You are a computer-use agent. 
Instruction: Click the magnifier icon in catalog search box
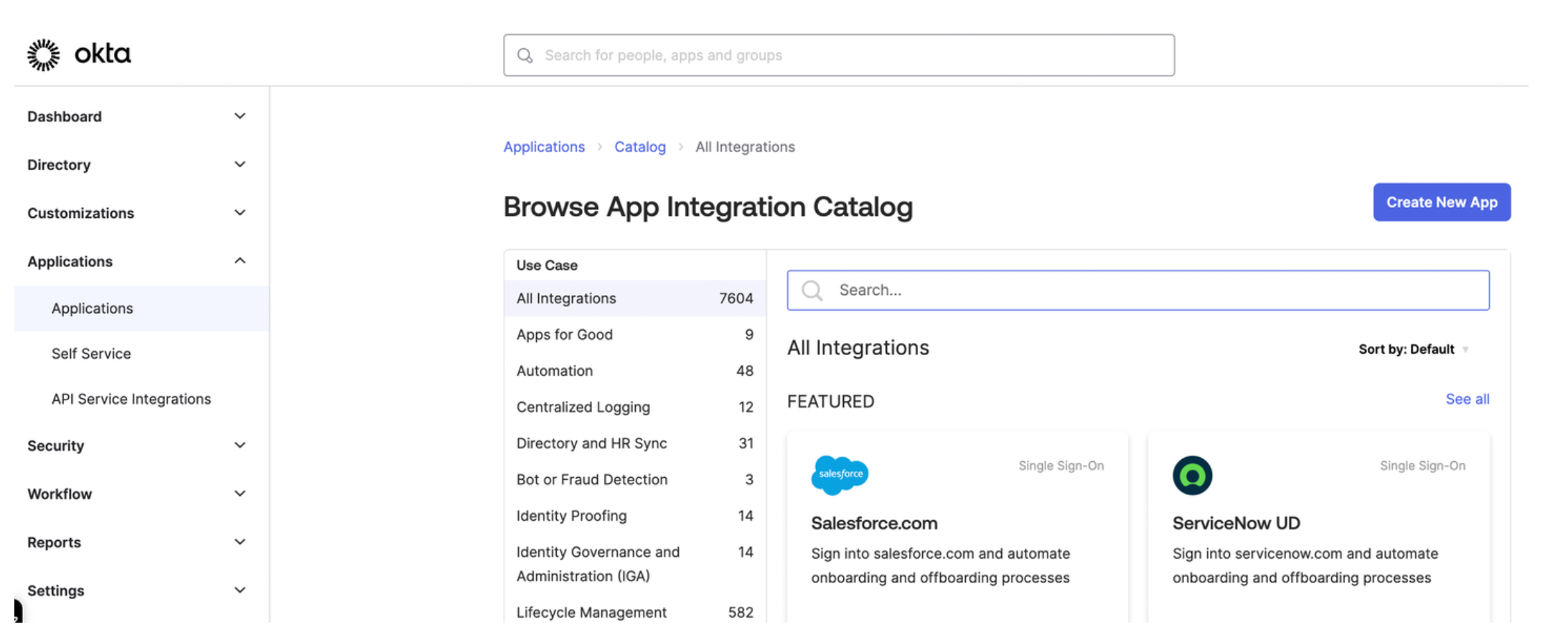(x=812, y=290)
